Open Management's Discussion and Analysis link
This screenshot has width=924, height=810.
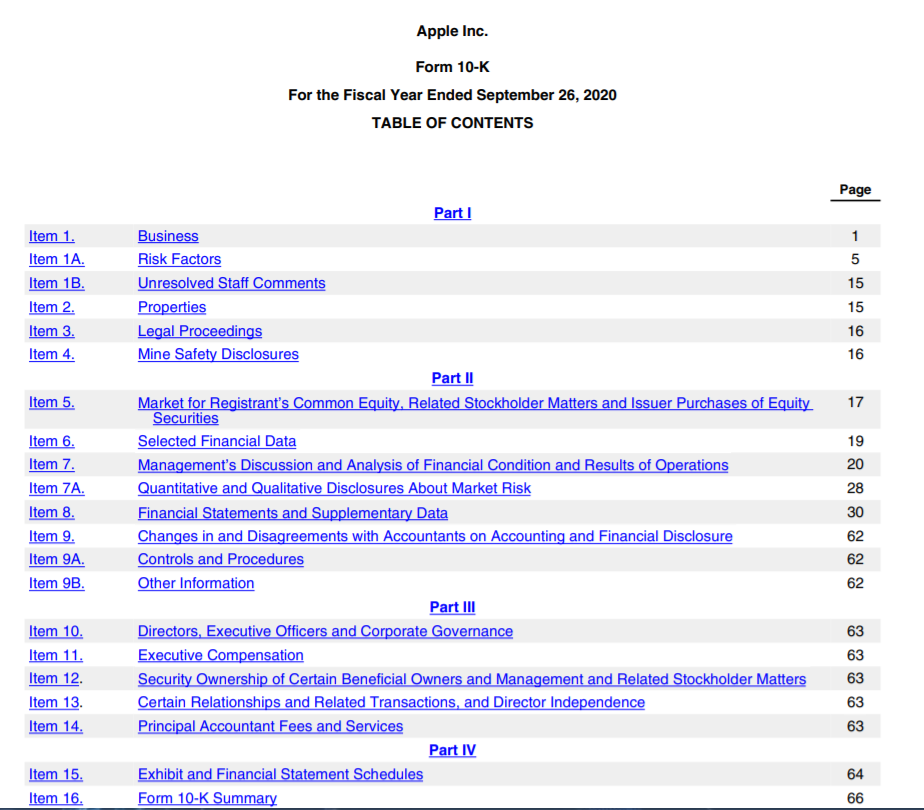(433, 465)
